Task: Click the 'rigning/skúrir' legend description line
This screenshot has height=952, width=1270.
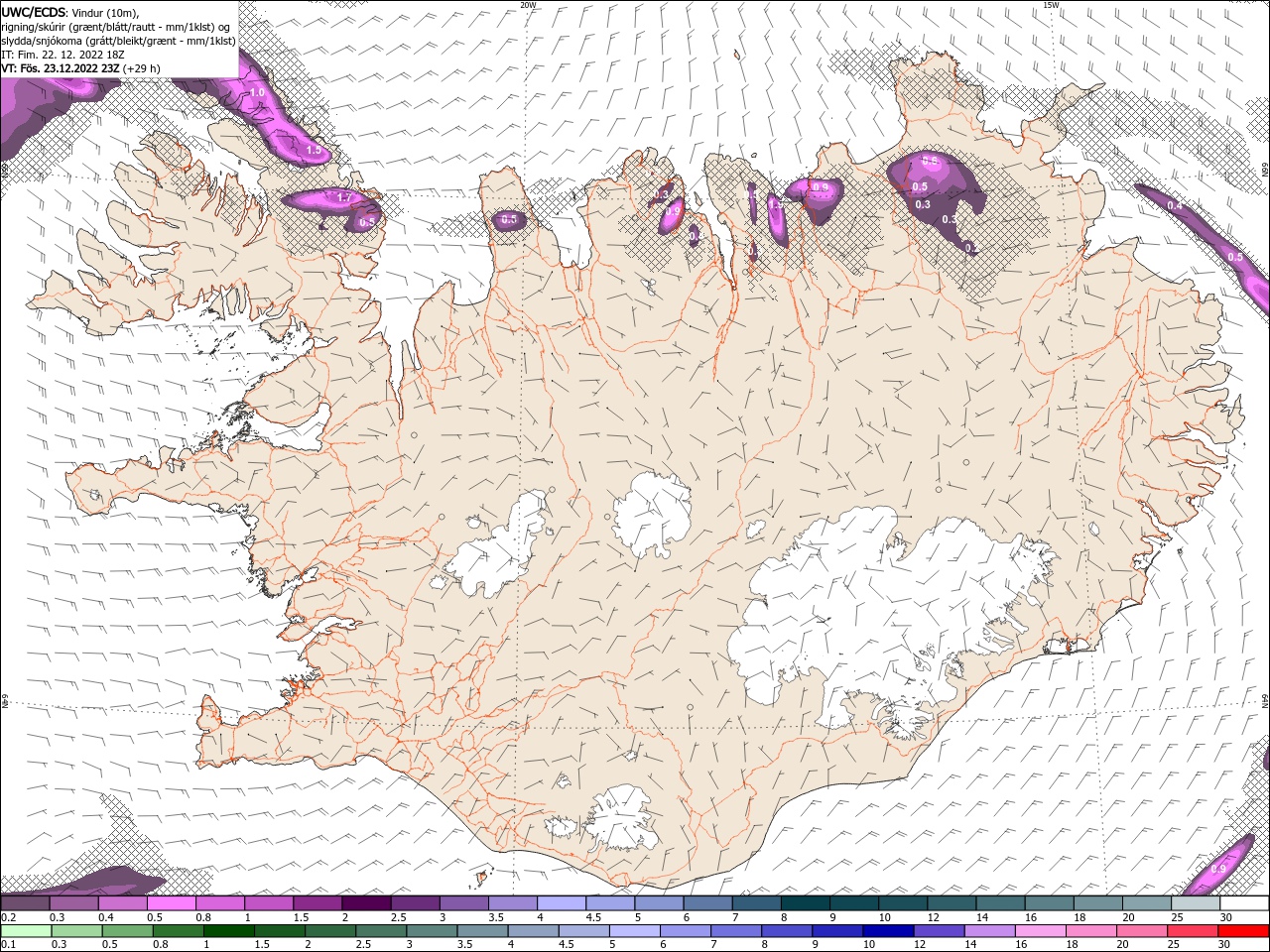Action: click(117, 27)
